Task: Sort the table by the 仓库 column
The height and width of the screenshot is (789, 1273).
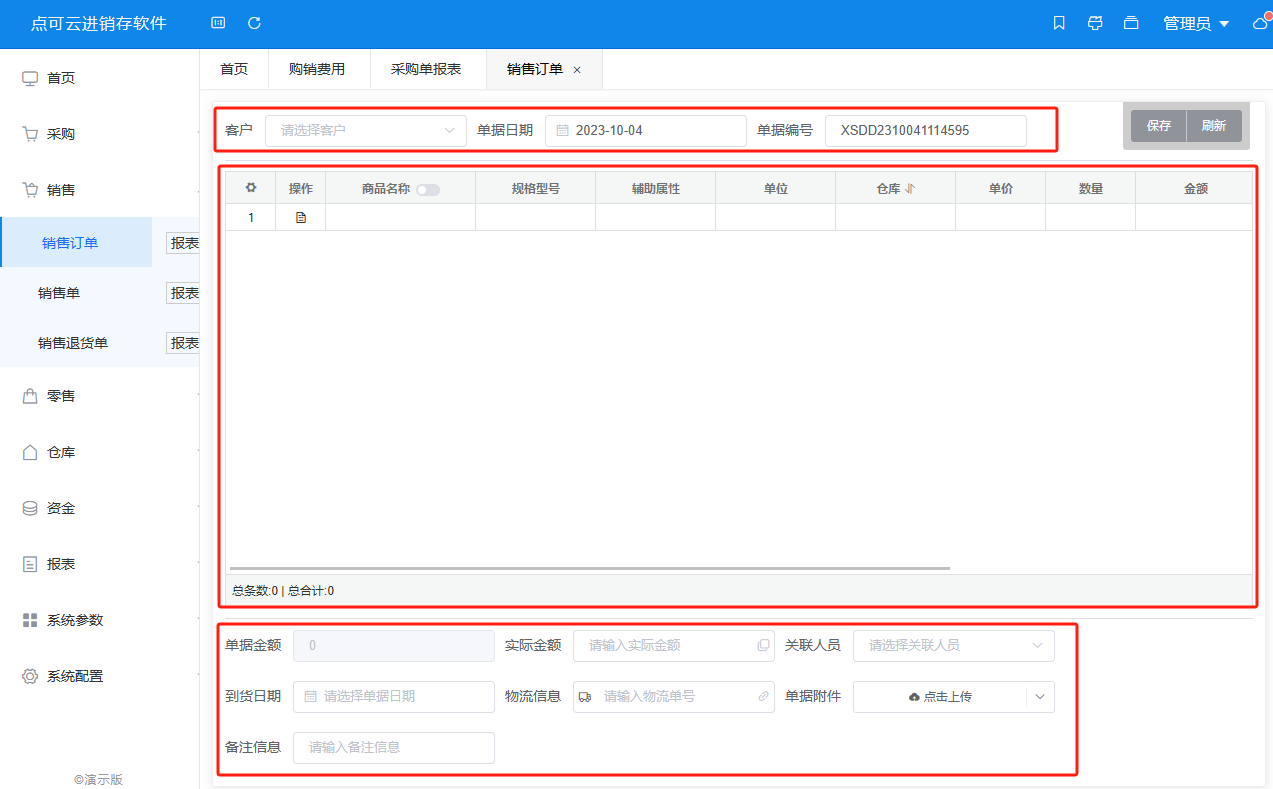Action: coord(910,188)
